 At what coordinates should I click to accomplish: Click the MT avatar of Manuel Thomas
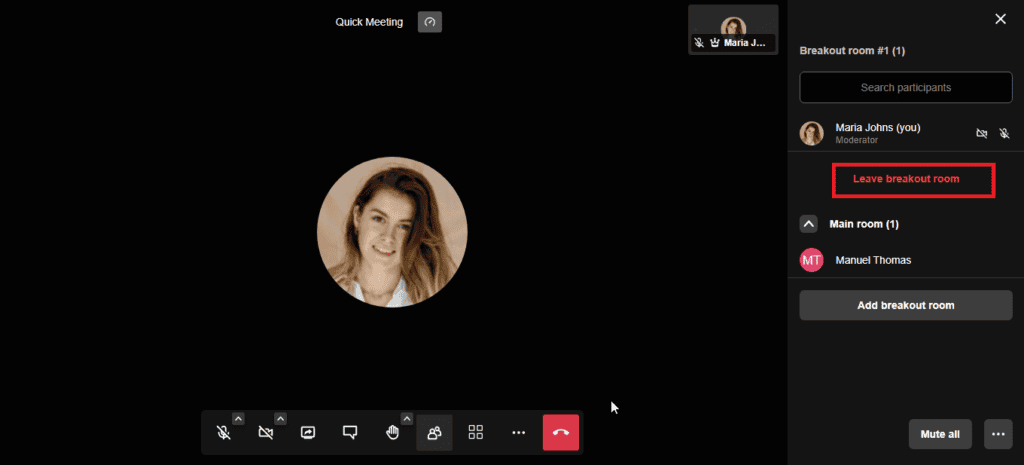(x=812, y=260)
